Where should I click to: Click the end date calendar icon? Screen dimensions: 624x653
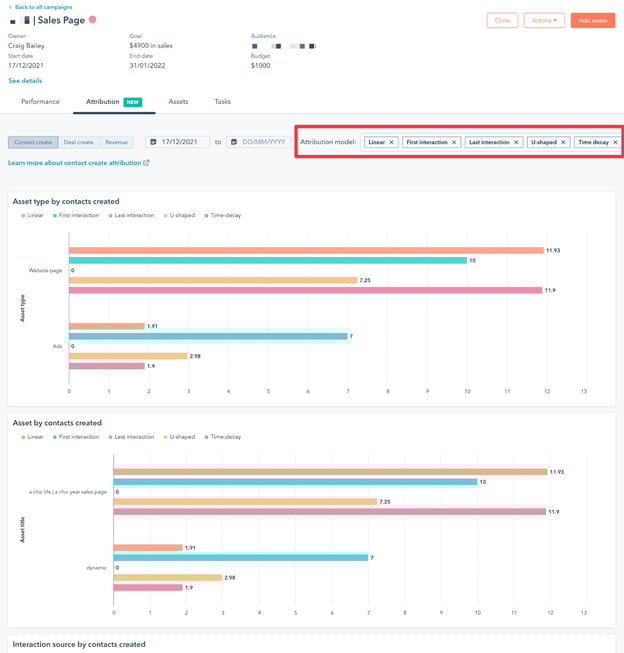click(234, 143)
